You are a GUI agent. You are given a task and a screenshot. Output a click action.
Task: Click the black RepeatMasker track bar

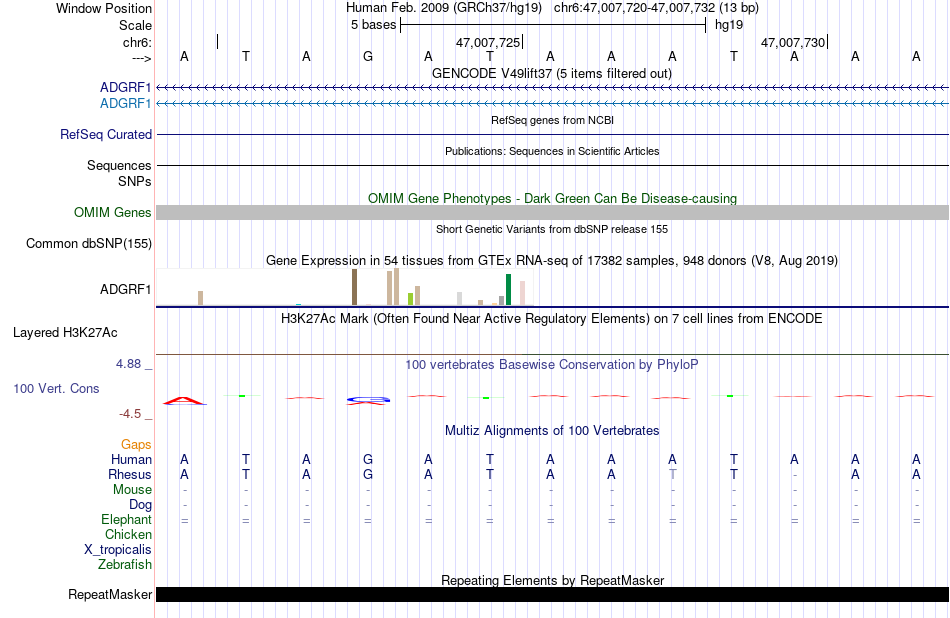[553, 594]
